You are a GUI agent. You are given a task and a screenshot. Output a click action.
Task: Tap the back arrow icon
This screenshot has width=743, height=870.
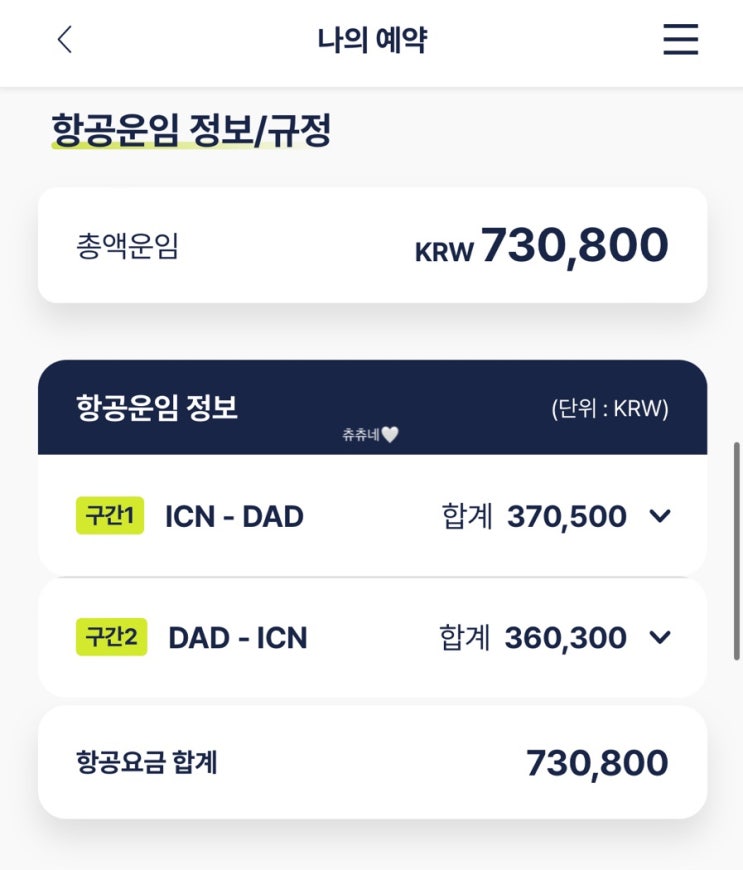tap(65, 40)
